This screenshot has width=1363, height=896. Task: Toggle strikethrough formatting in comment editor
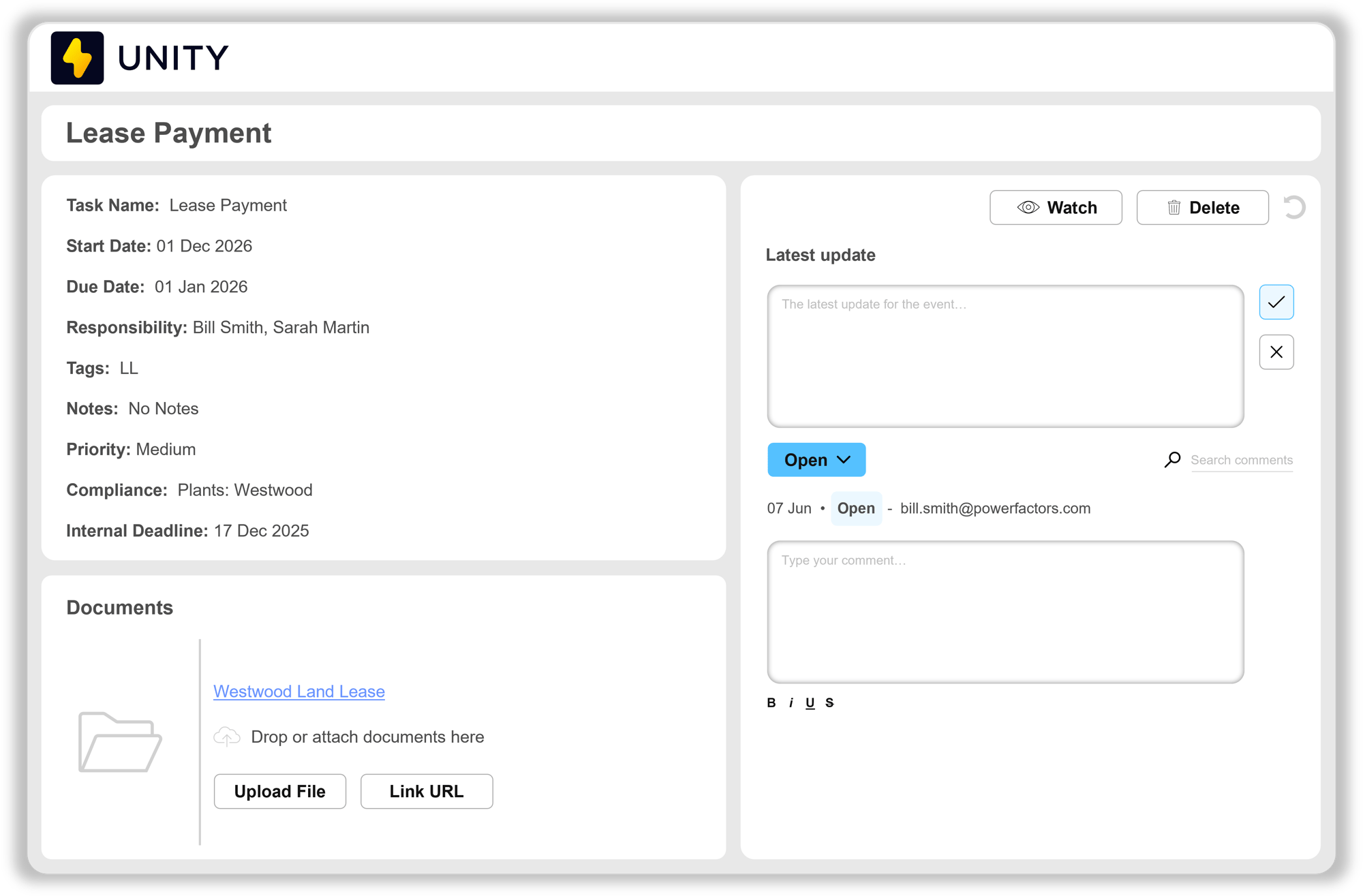click(829, 702)
